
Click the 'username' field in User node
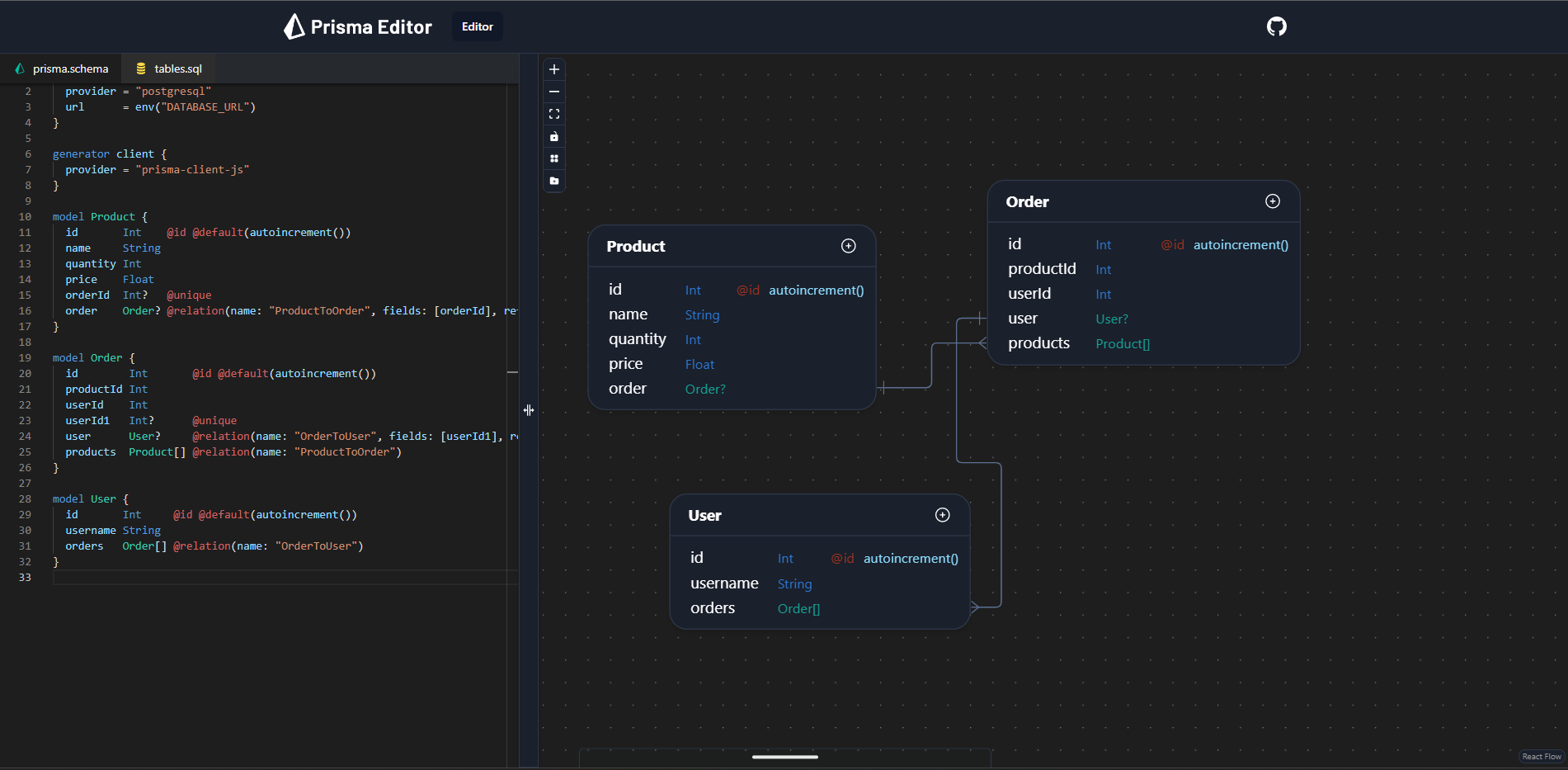pyautogui.click(x=724, y=583)
